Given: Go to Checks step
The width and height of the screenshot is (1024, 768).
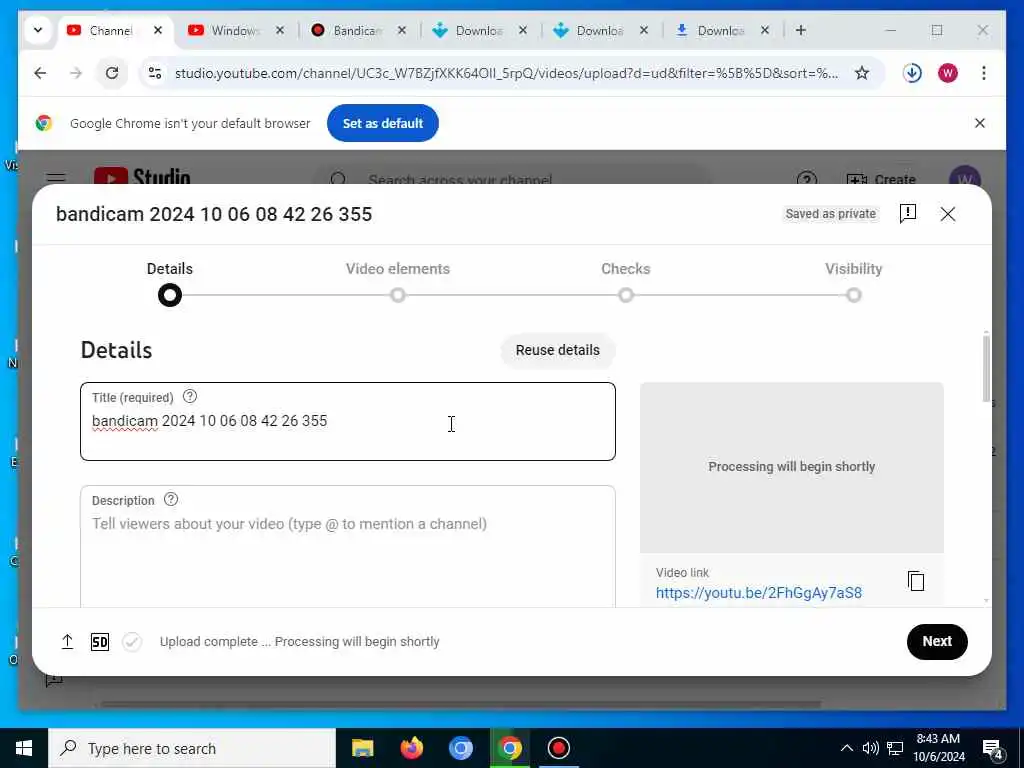Looking at the screenshot, I should tap(626, 283).
